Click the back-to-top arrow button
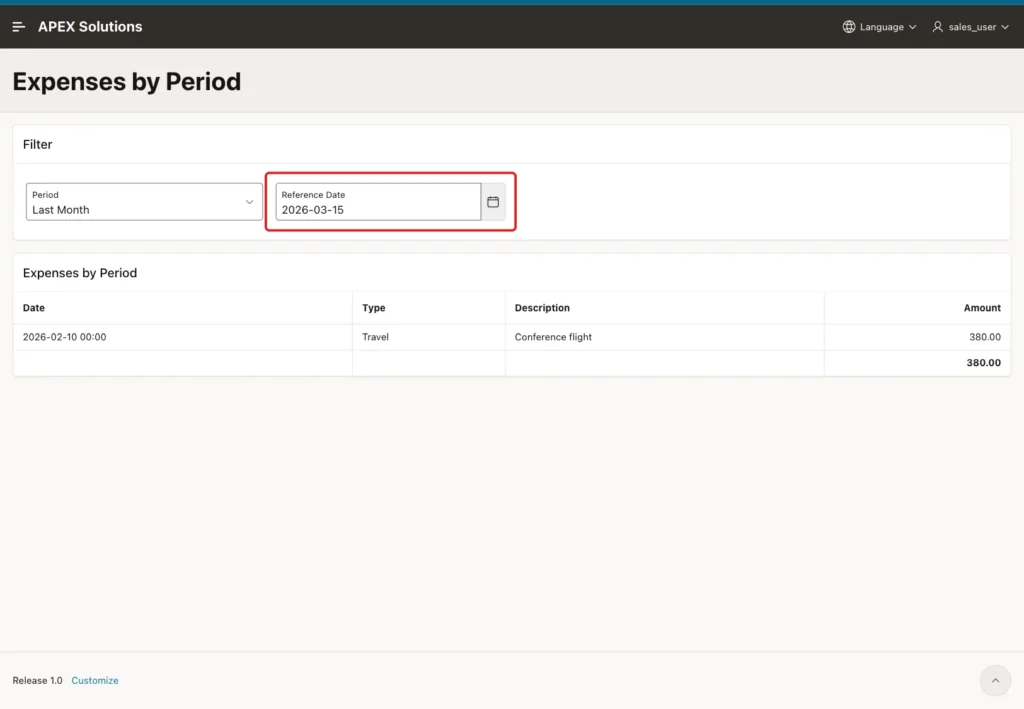1024x709 pixels. tap(995, 680)
